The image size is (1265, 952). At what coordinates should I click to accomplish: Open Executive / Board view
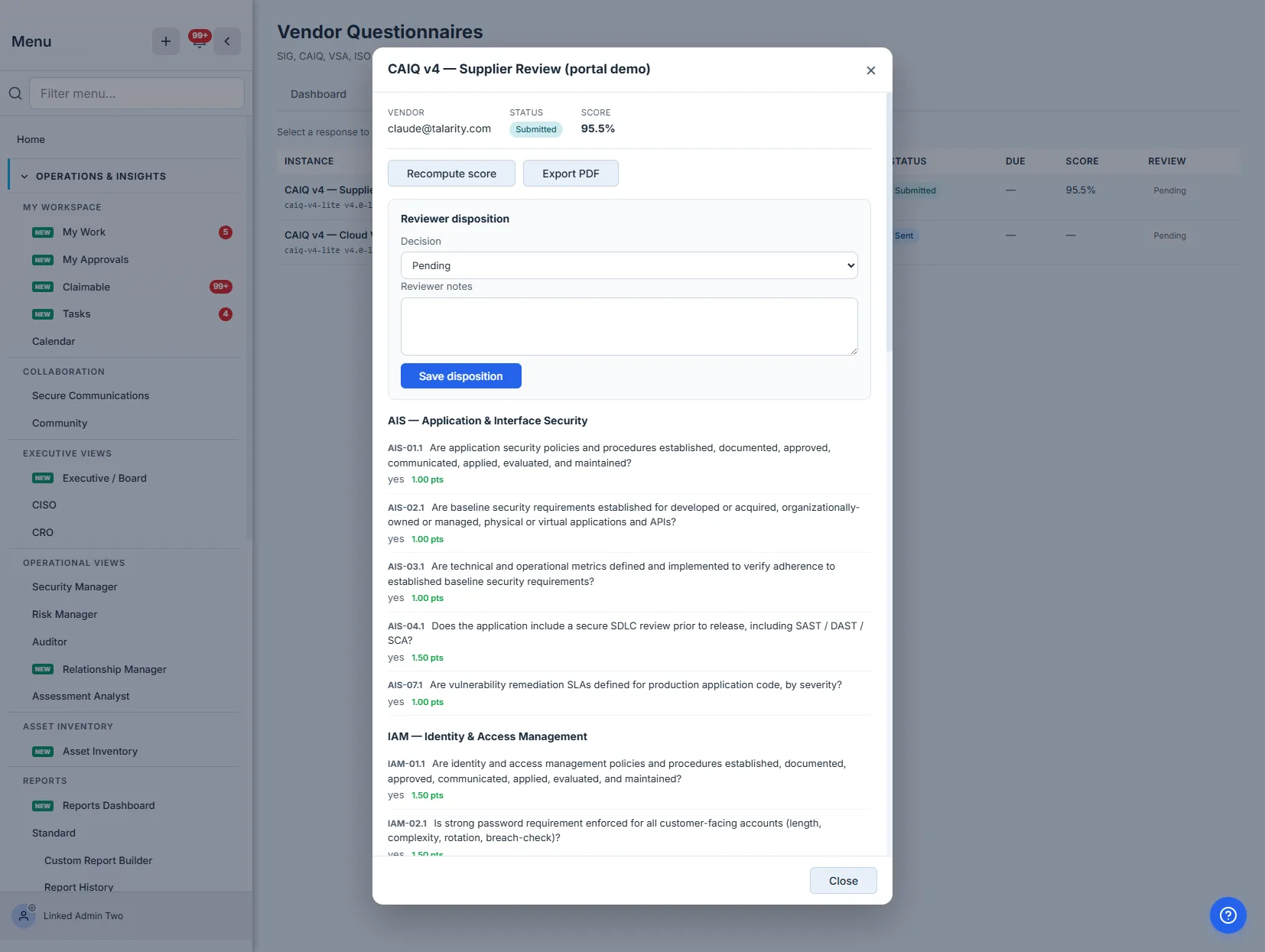coord(105,479)
